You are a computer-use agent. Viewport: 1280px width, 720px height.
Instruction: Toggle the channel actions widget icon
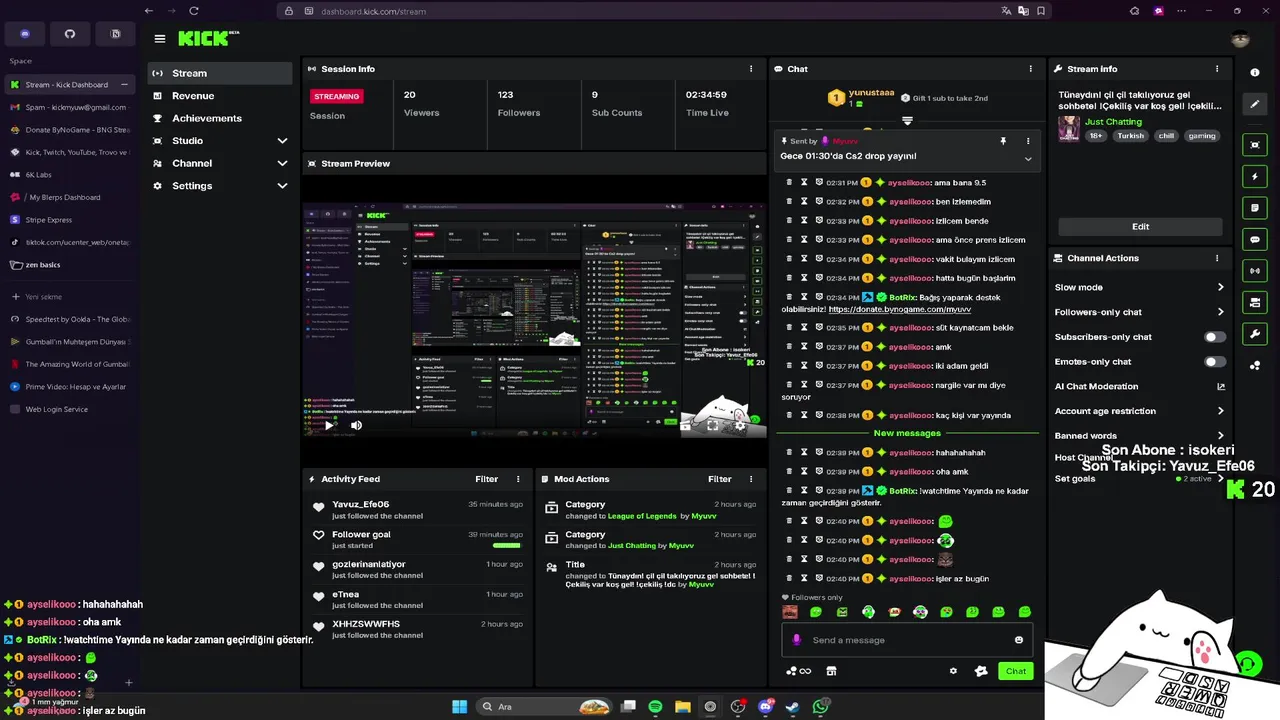coord(1255,302)
